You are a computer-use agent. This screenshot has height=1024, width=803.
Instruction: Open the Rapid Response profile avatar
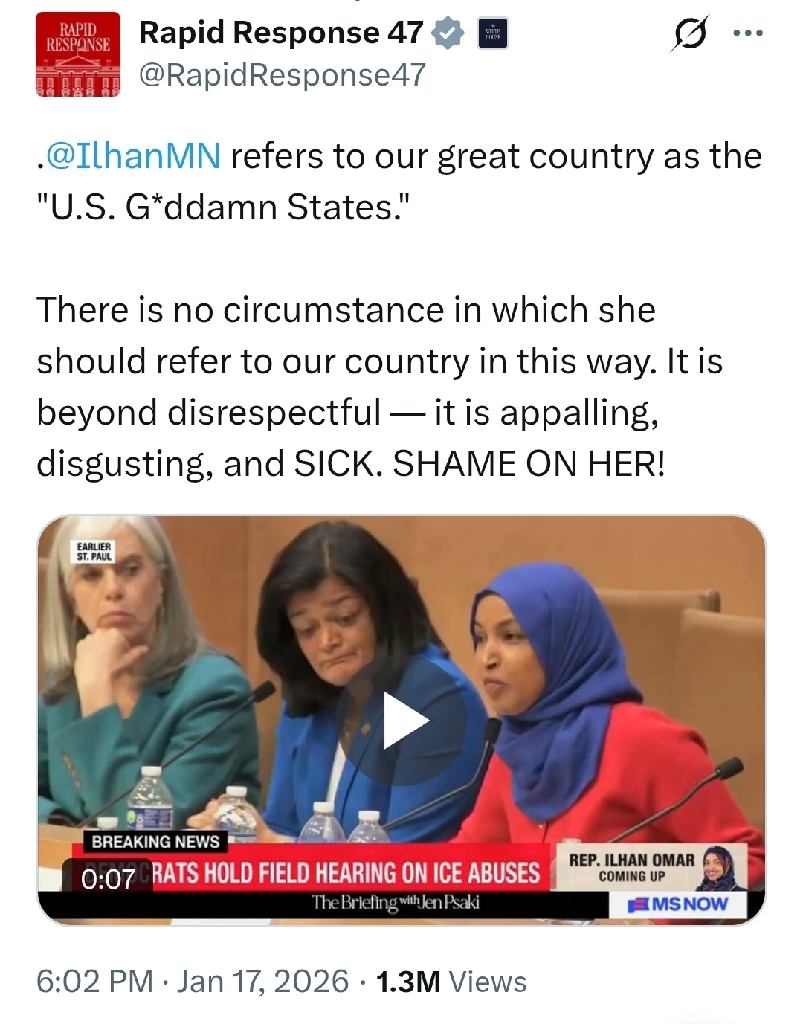pos(78,55)
